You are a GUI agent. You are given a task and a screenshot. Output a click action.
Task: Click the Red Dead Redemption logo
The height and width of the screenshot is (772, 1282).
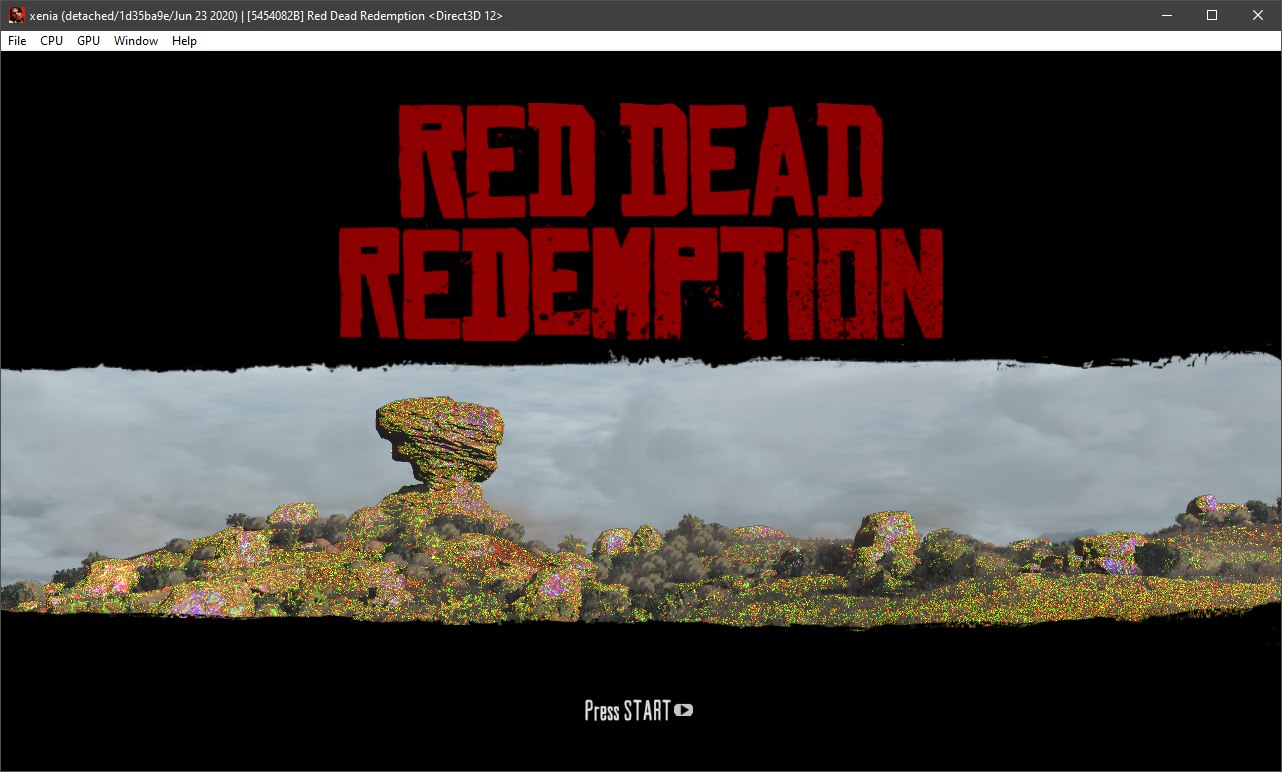tap(641, 220)
